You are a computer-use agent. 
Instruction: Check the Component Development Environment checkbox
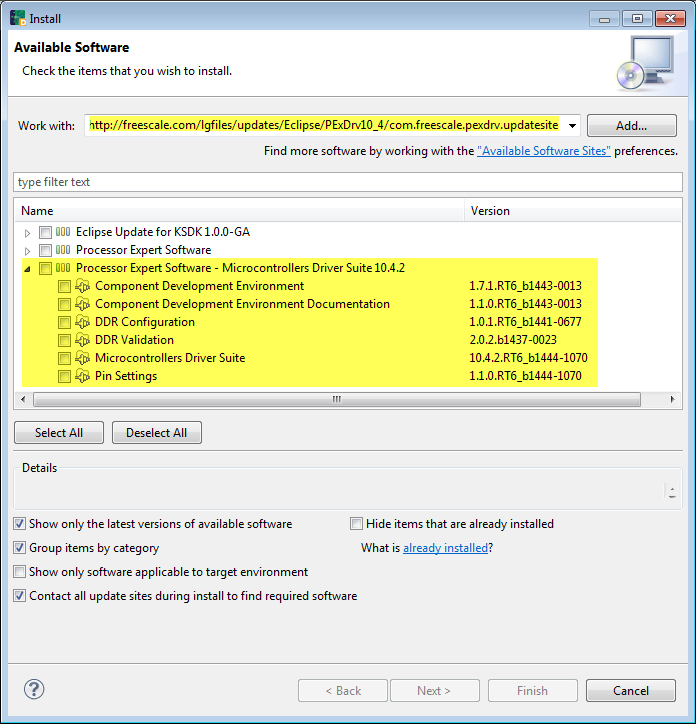(64, 286)
